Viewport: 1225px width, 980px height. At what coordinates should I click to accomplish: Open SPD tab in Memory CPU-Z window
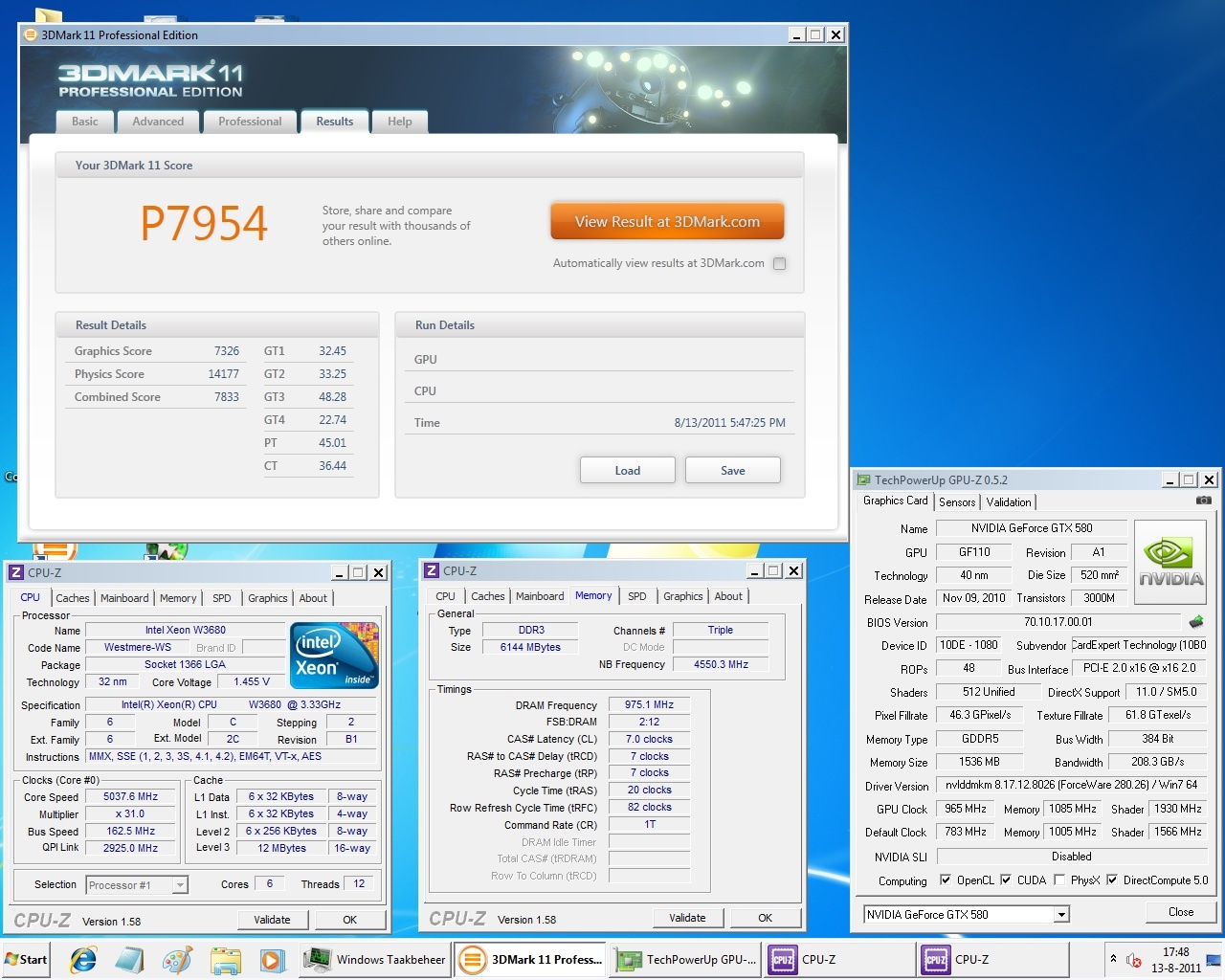click(x=637, y=596)
